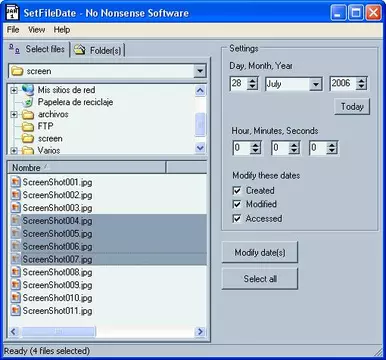Click the ScreenShot001.jpg file icon
This screenshot has width=386, height=360.
(15, 182)
